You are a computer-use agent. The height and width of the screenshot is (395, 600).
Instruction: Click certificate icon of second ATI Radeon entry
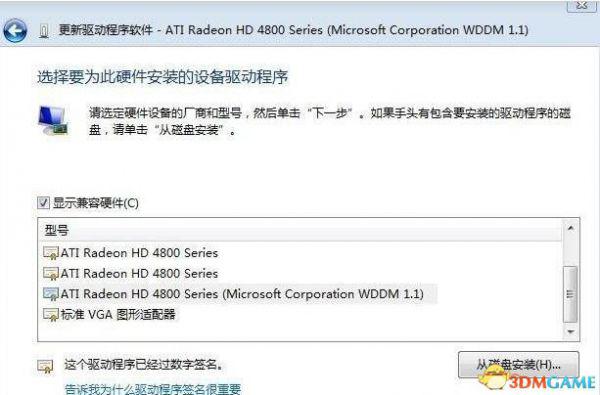click(51, 274)
